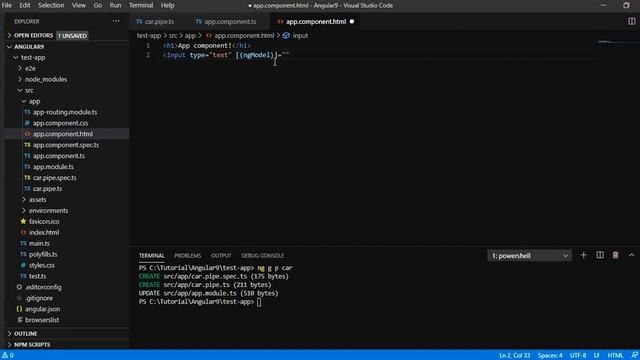Open the Go menu
The width and height of the screenshot is (640, 360).
click(98, 5)
